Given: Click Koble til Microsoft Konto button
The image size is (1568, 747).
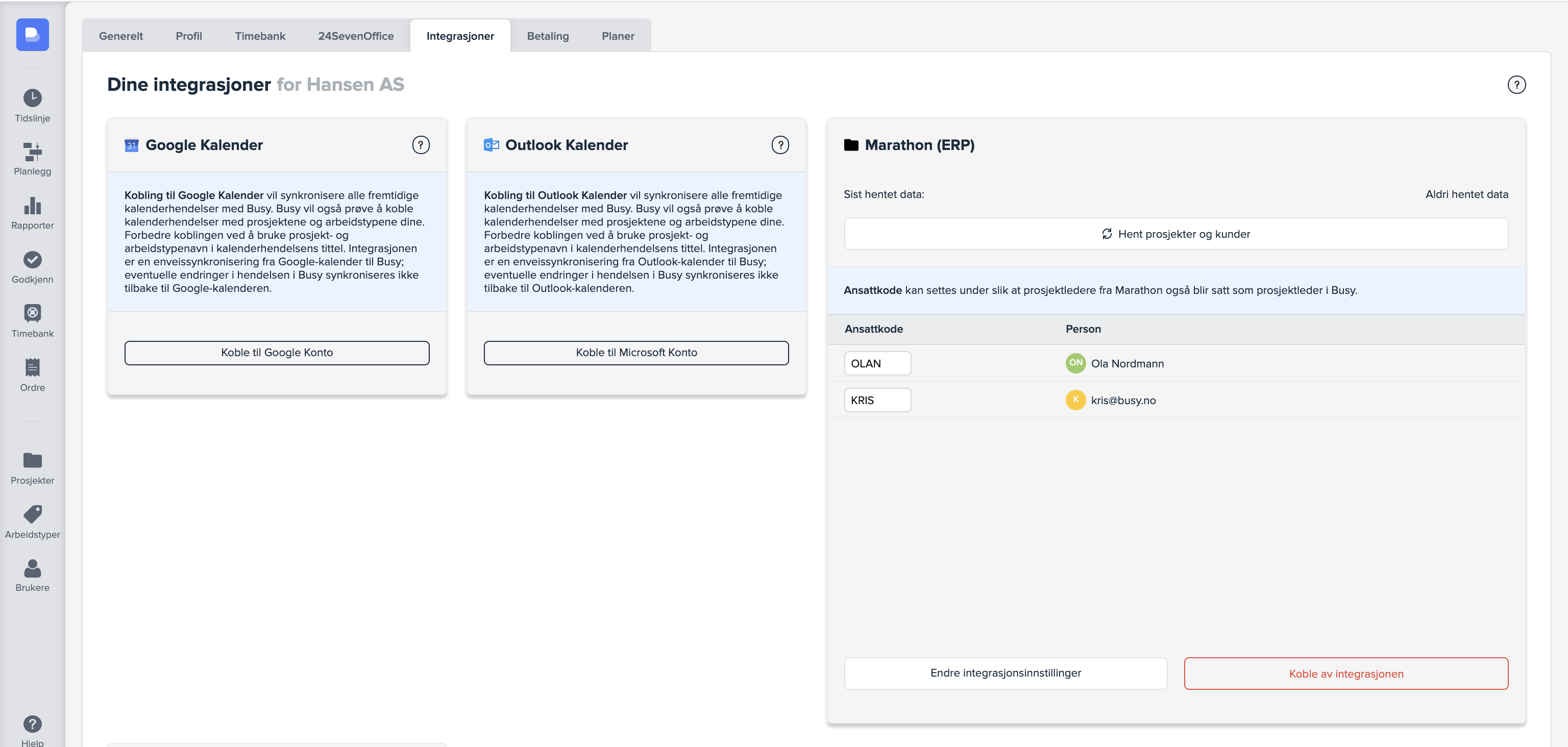Looking at the screenshot, I should [x=636, y=353].
